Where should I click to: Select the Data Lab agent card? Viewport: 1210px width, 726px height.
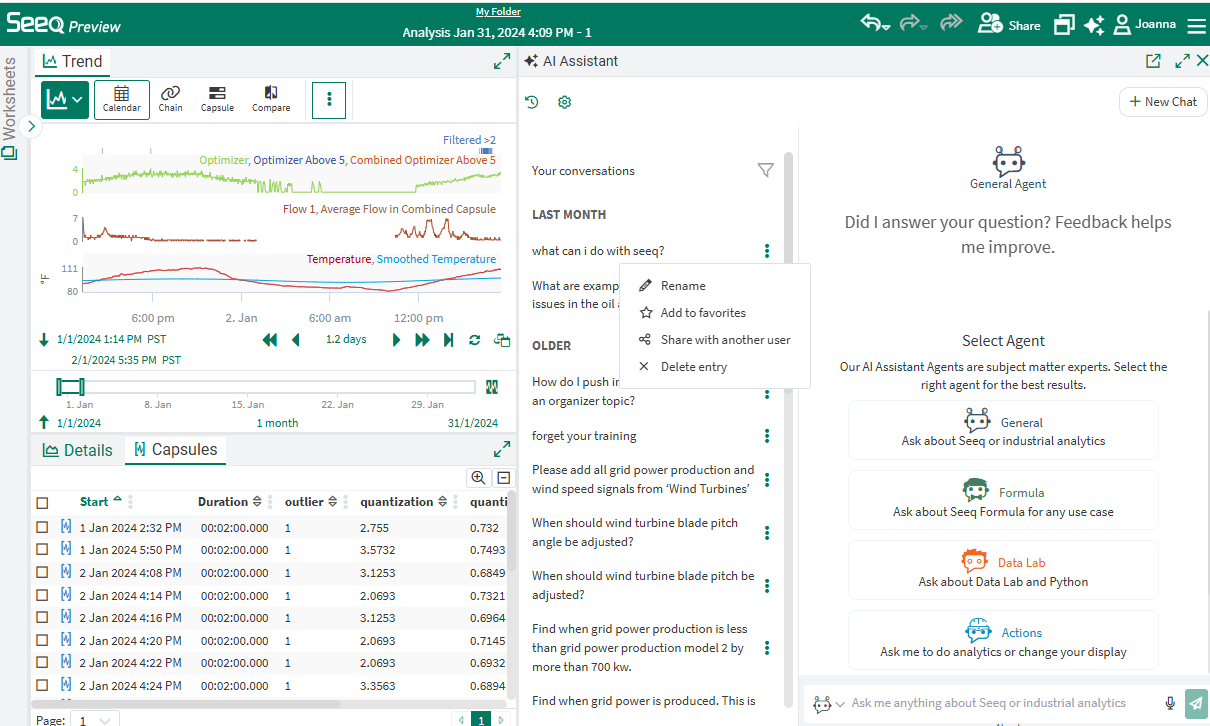coord(1003,570)
